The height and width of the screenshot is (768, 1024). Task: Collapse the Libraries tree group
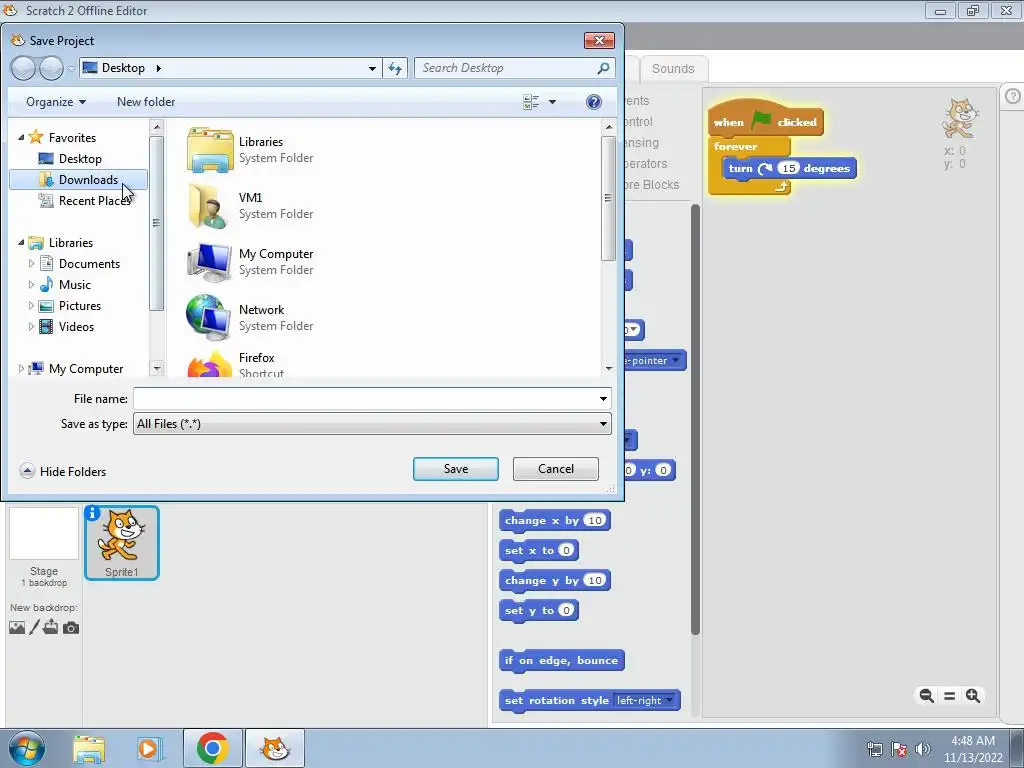tap(21, 243)
